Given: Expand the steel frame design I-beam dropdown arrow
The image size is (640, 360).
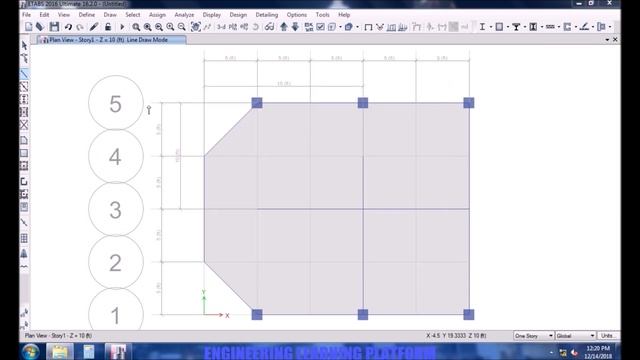Looking at the screenshot, I should point(490,27).
